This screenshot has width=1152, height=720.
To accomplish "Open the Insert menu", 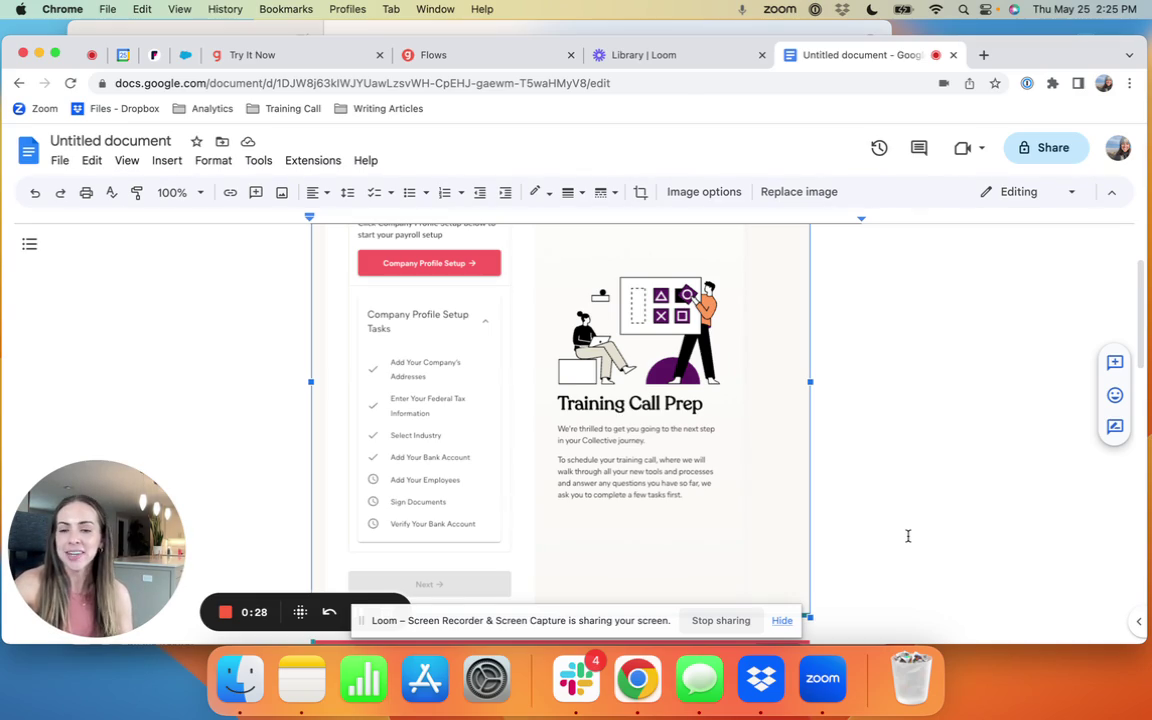I will pyautogui.click(x=167, y=161).
